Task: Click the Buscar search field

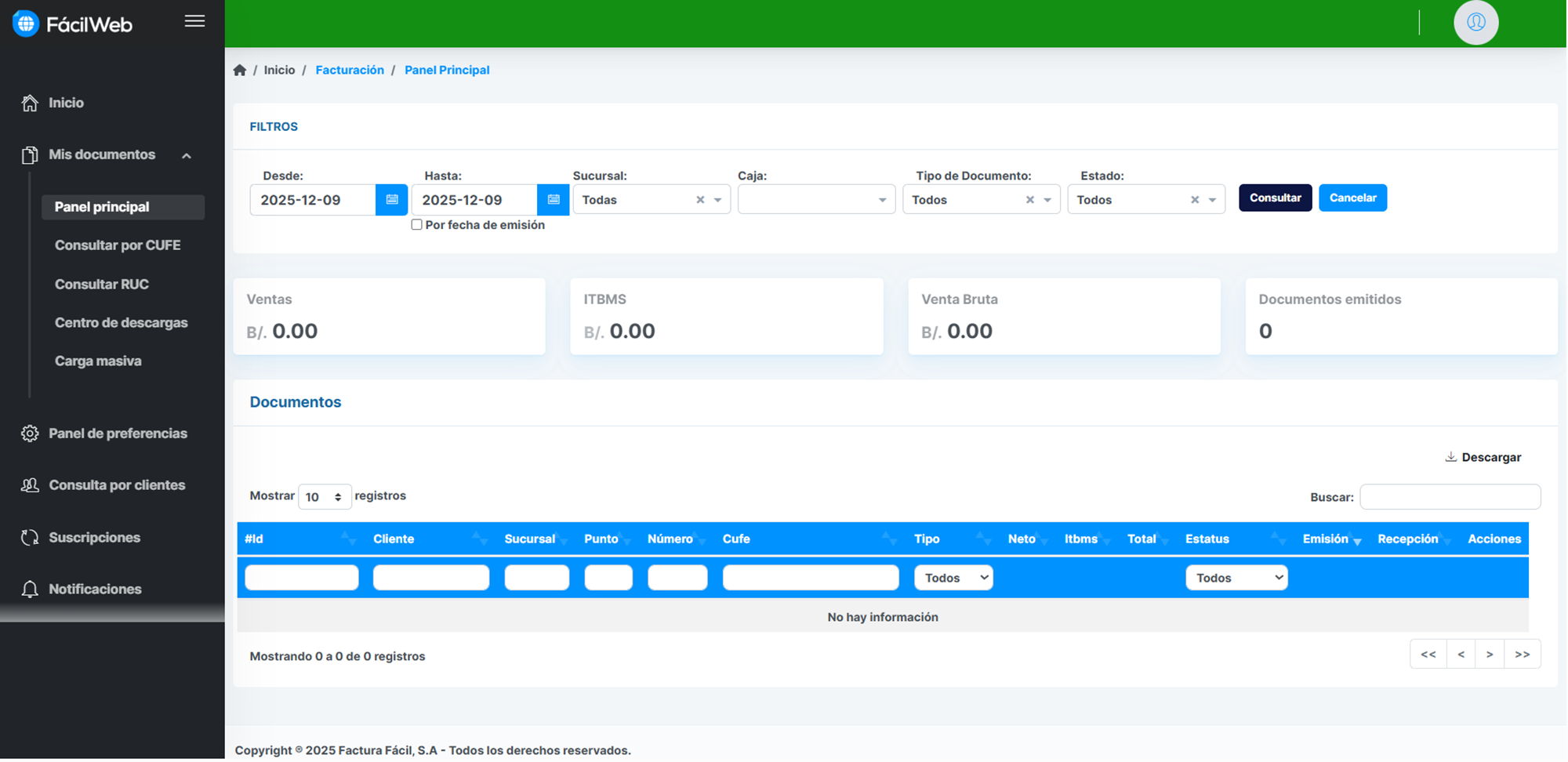Action: pos(1450,497)
